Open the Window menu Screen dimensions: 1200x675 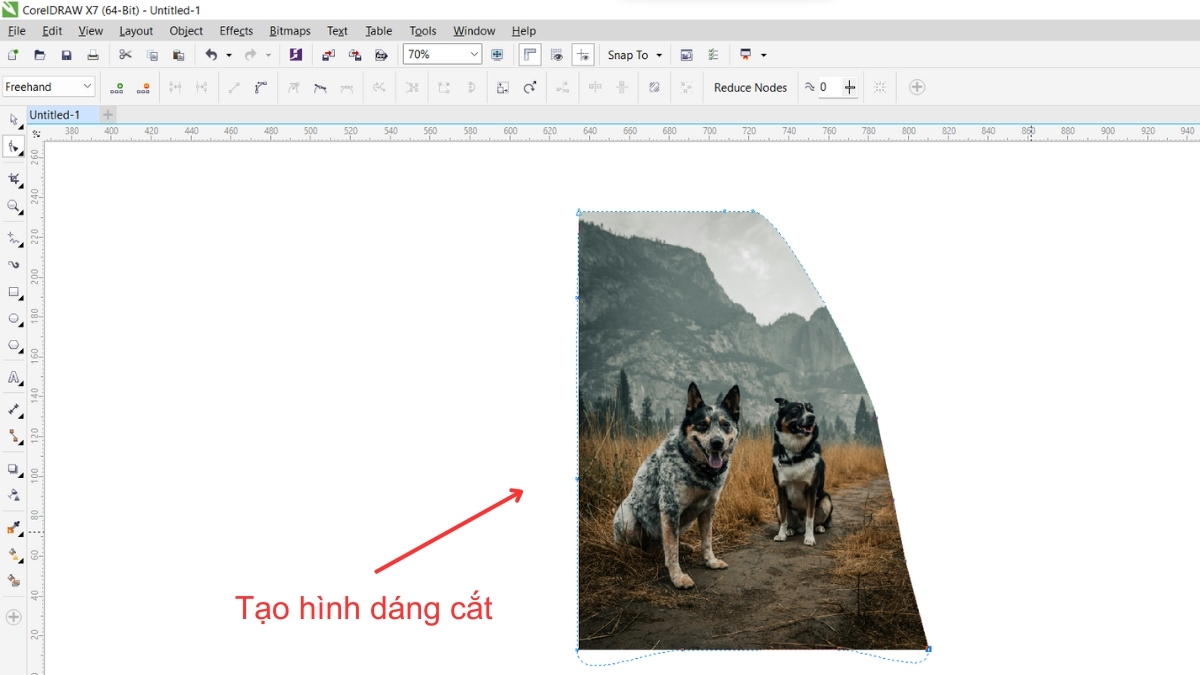pos(474,31)
